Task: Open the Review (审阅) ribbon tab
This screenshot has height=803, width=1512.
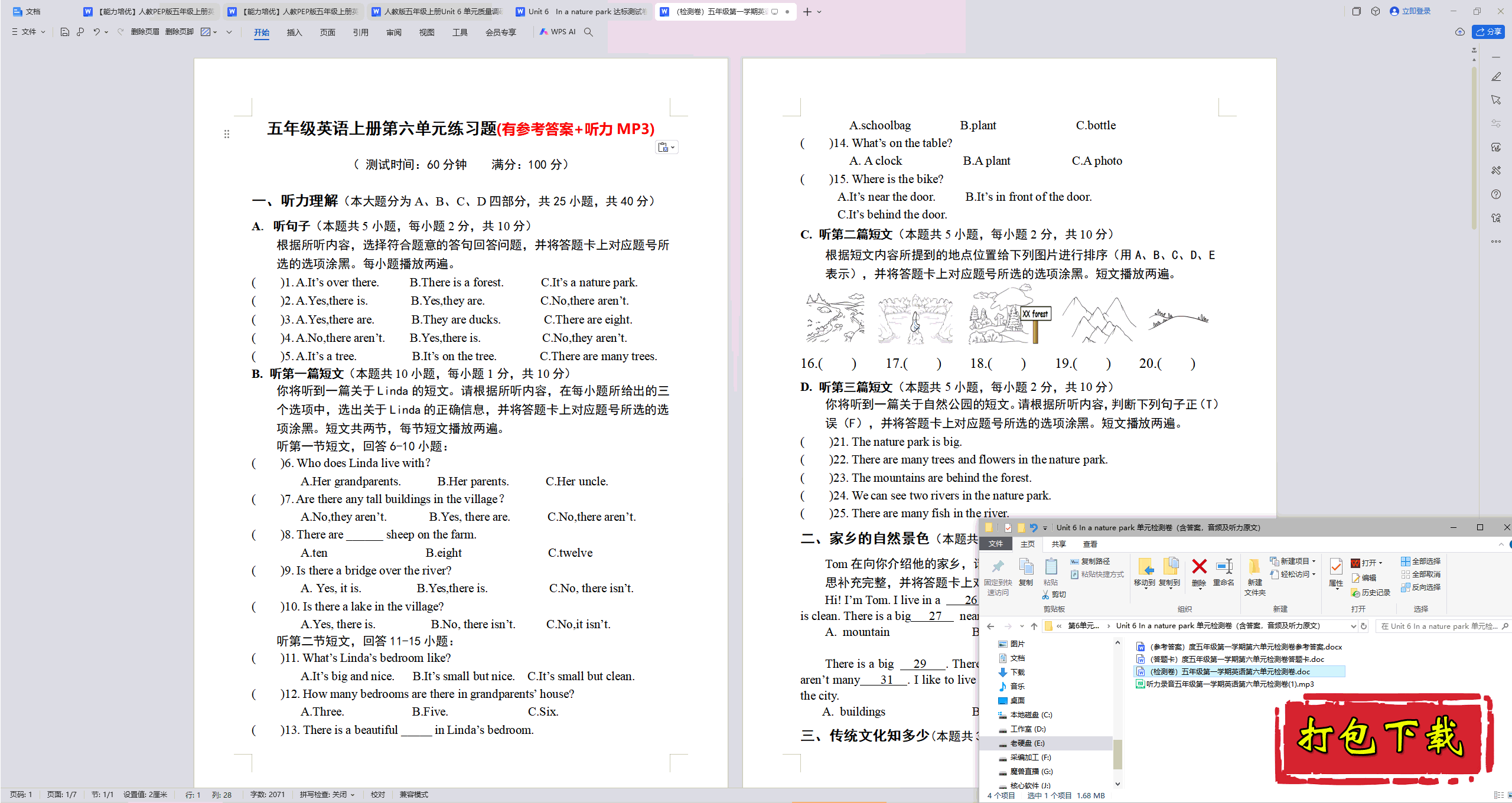Action: (394, 32)
